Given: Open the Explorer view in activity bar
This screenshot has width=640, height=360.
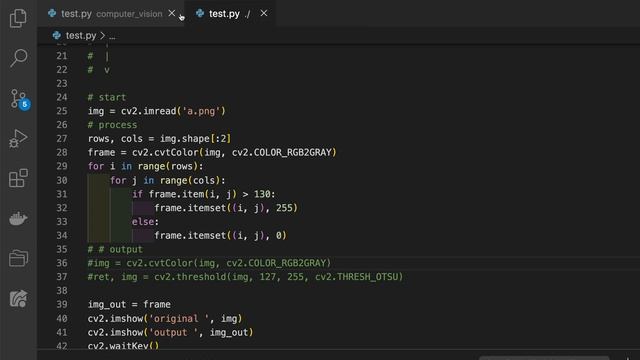Looking at the screenshot, I should (18, 18).
